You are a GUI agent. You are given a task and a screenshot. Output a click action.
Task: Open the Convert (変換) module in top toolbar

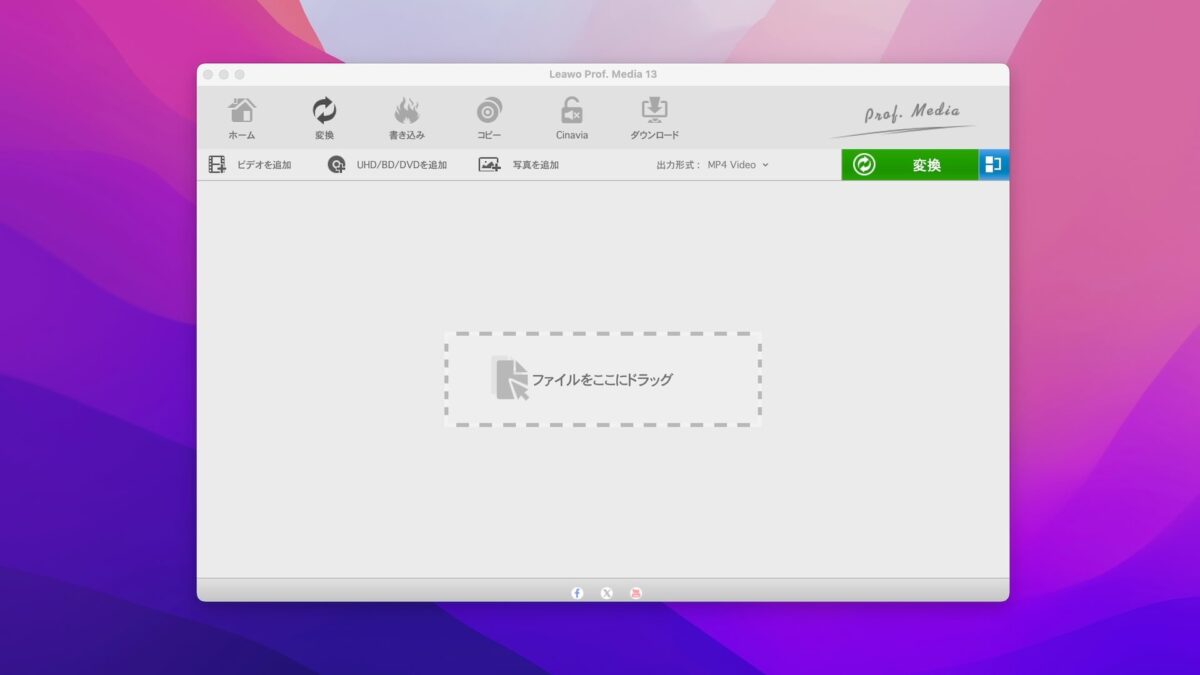pyautogui.click(x=324, y=118)
